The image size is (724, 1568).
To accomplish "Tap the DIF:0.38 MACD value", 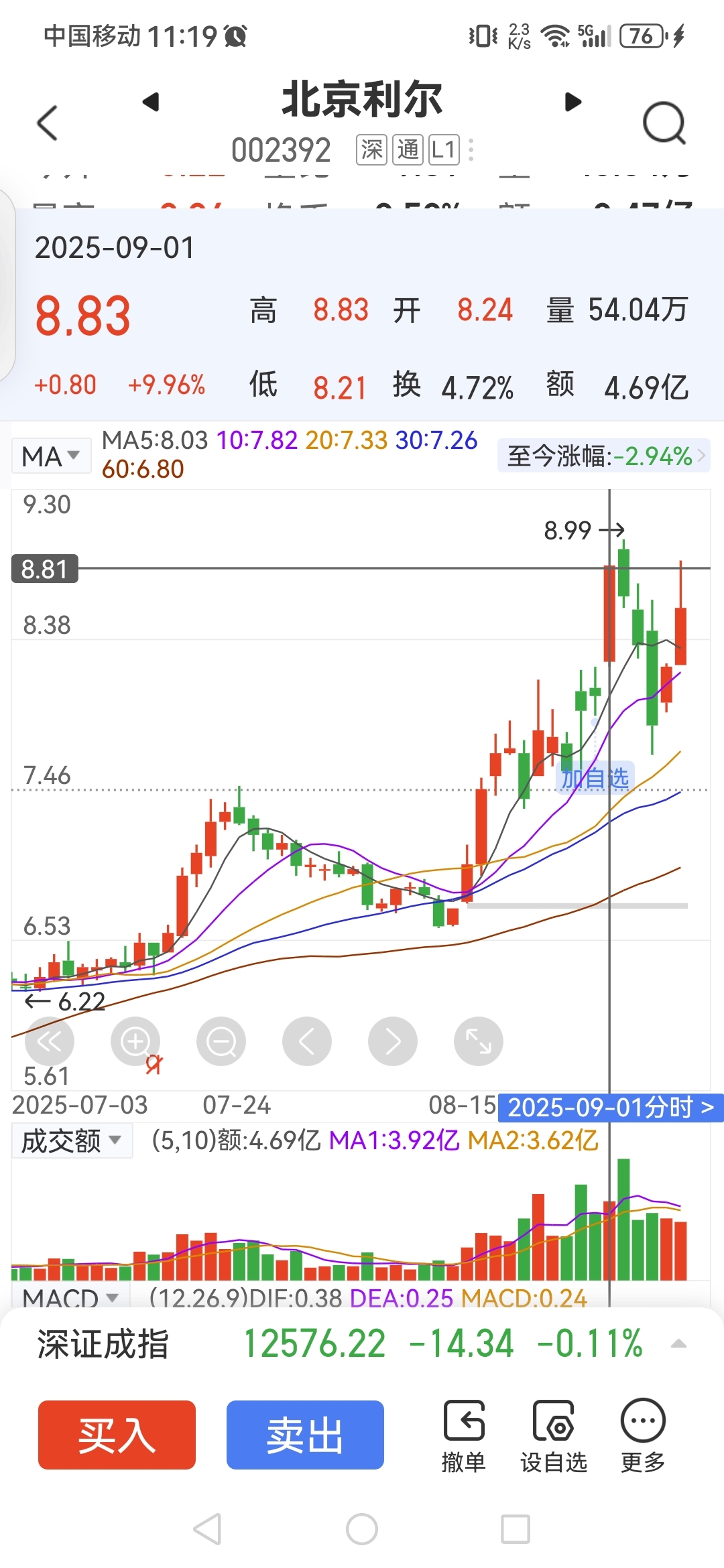I will [294, 1298].
